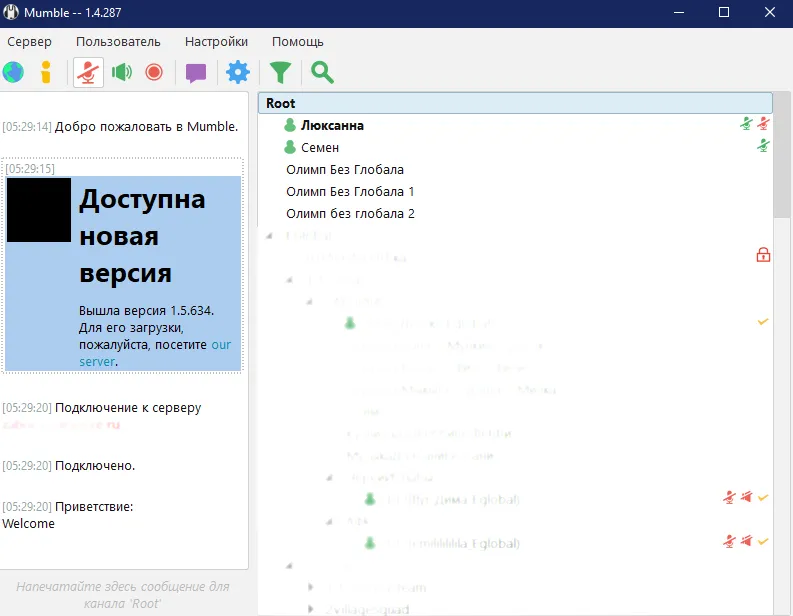Click log text 'Приветствие:'
Screen dimensions: 793x616
[x=94, y=507]
